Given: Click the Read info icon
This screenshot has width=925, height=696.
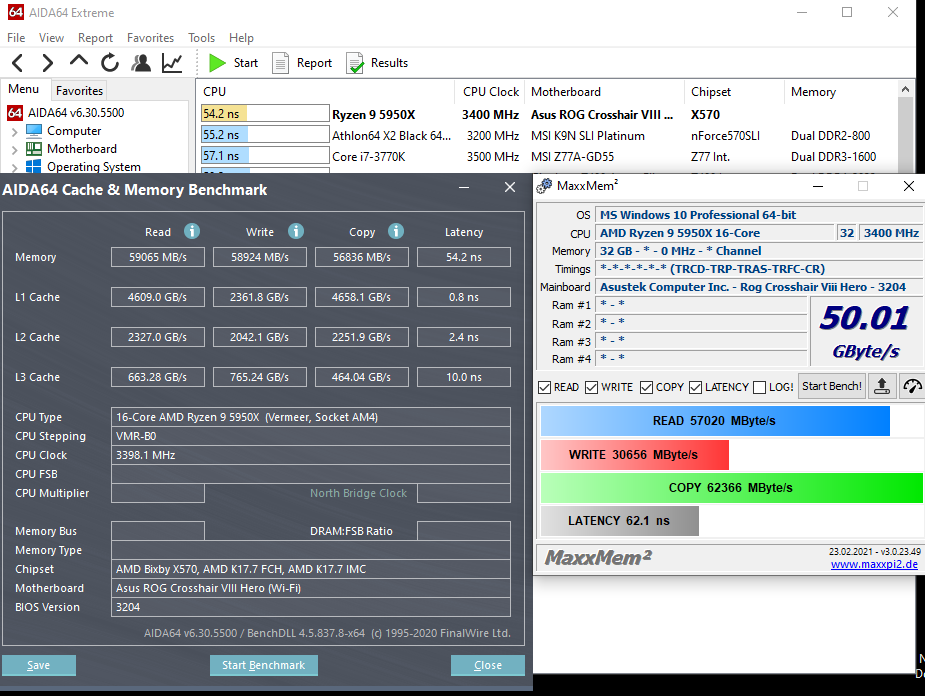Looking at the screenshot, I should 192,231.
